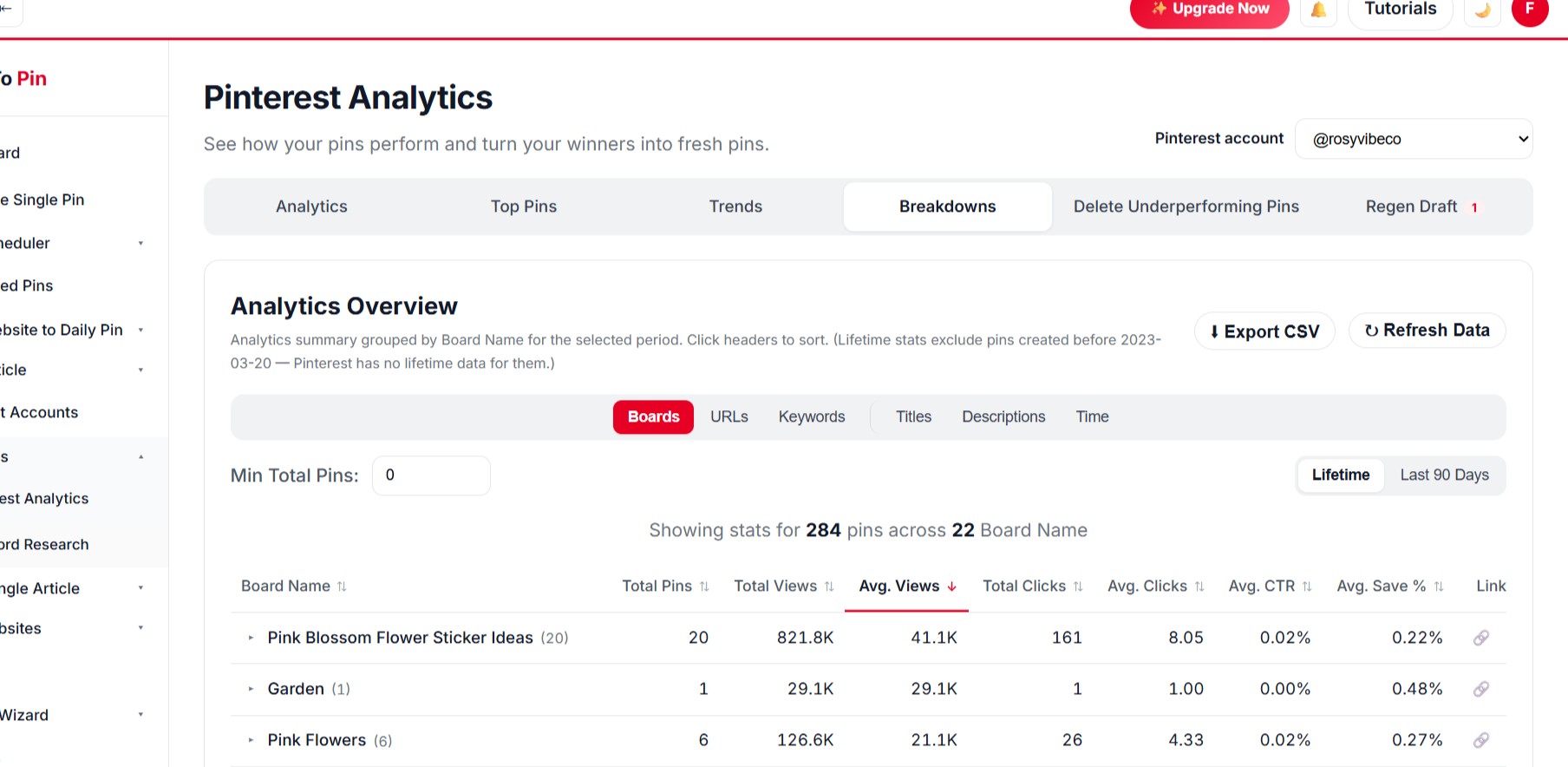Open link icon for Garden board row
Viewport: 1568px width, 767px height.
[1481, 689]
